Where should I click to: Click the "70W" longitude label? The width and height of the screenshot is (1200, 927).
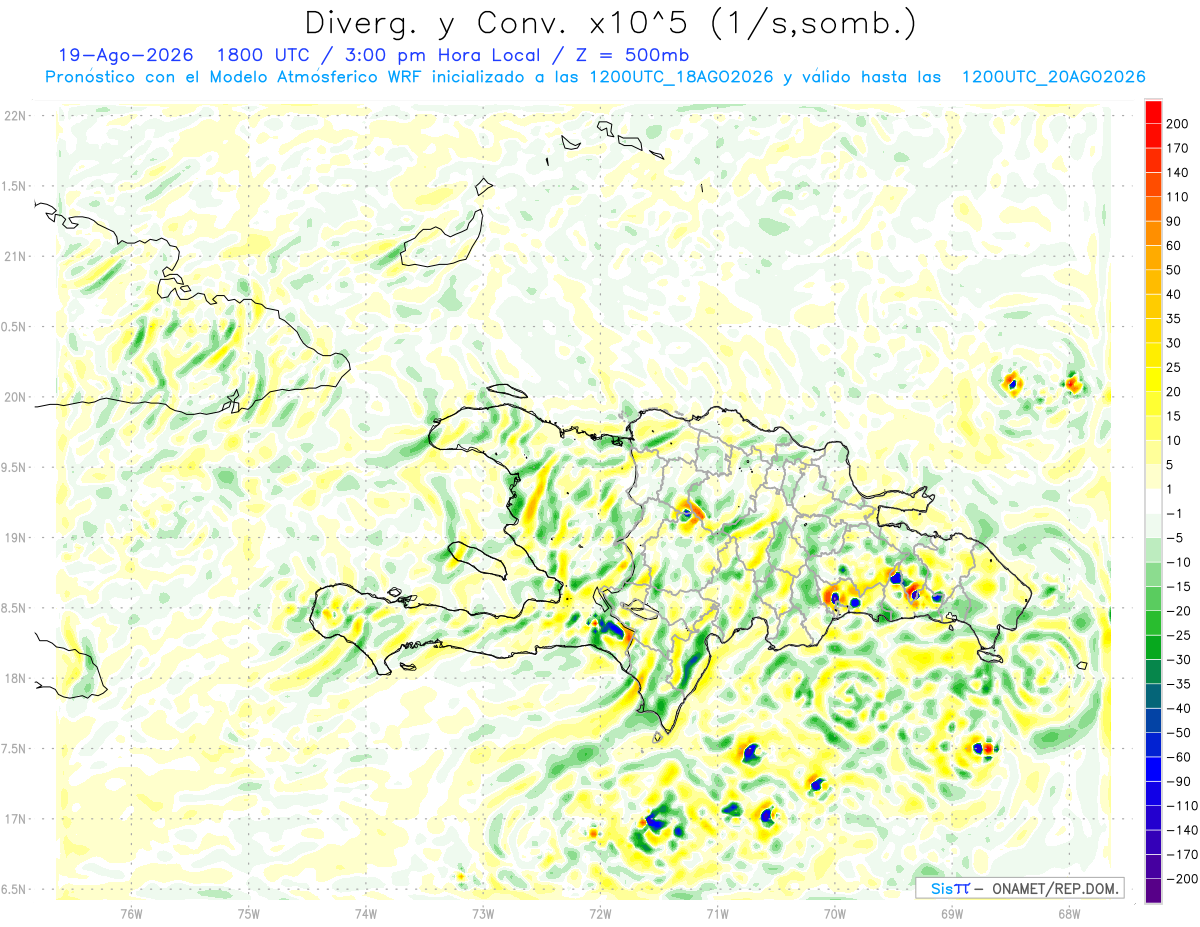pos(835,912)
